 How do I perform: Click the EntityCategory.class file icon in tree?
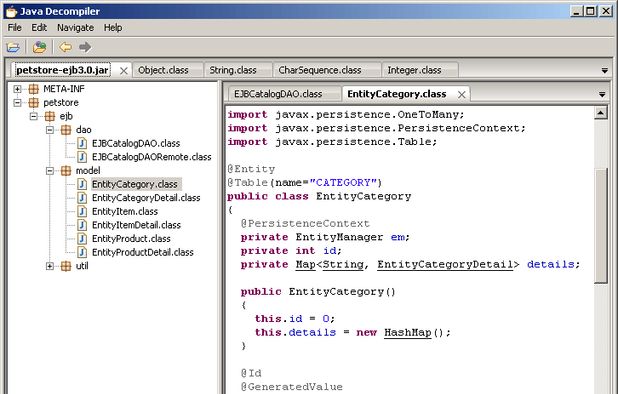82,184
